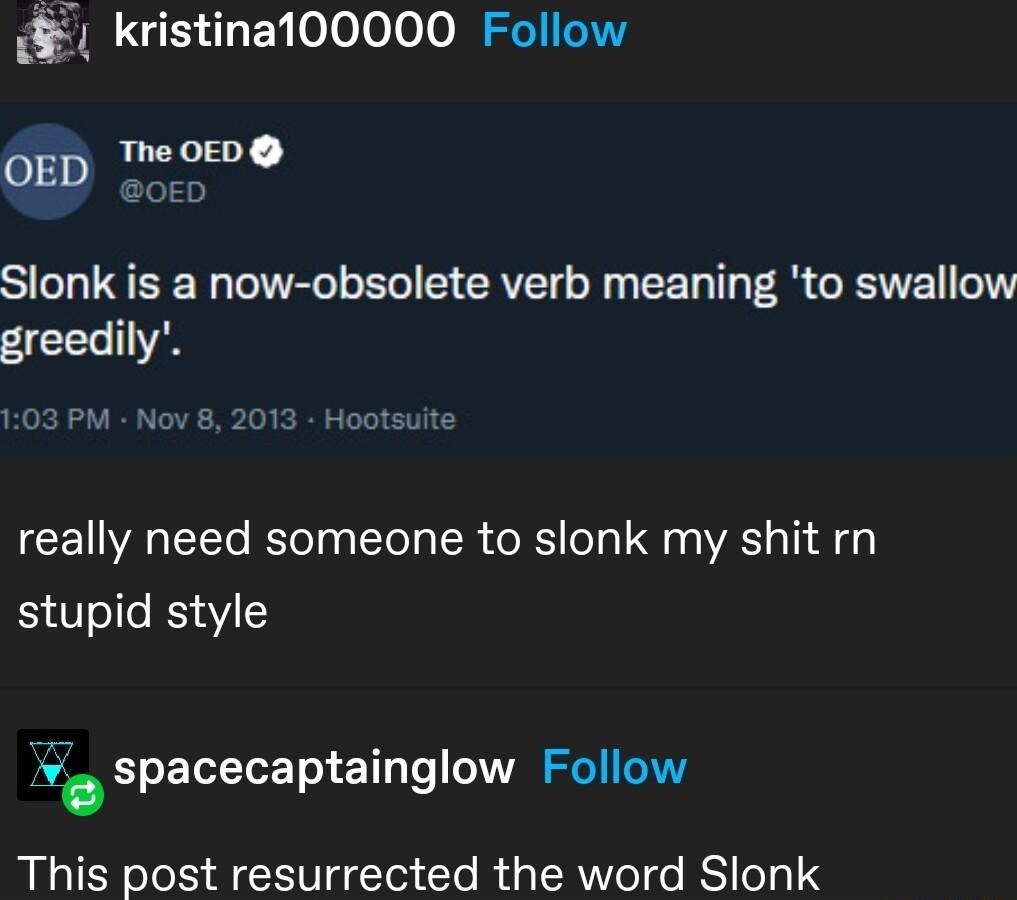Follow kristina100000 using the Follow link

[554, 29]
